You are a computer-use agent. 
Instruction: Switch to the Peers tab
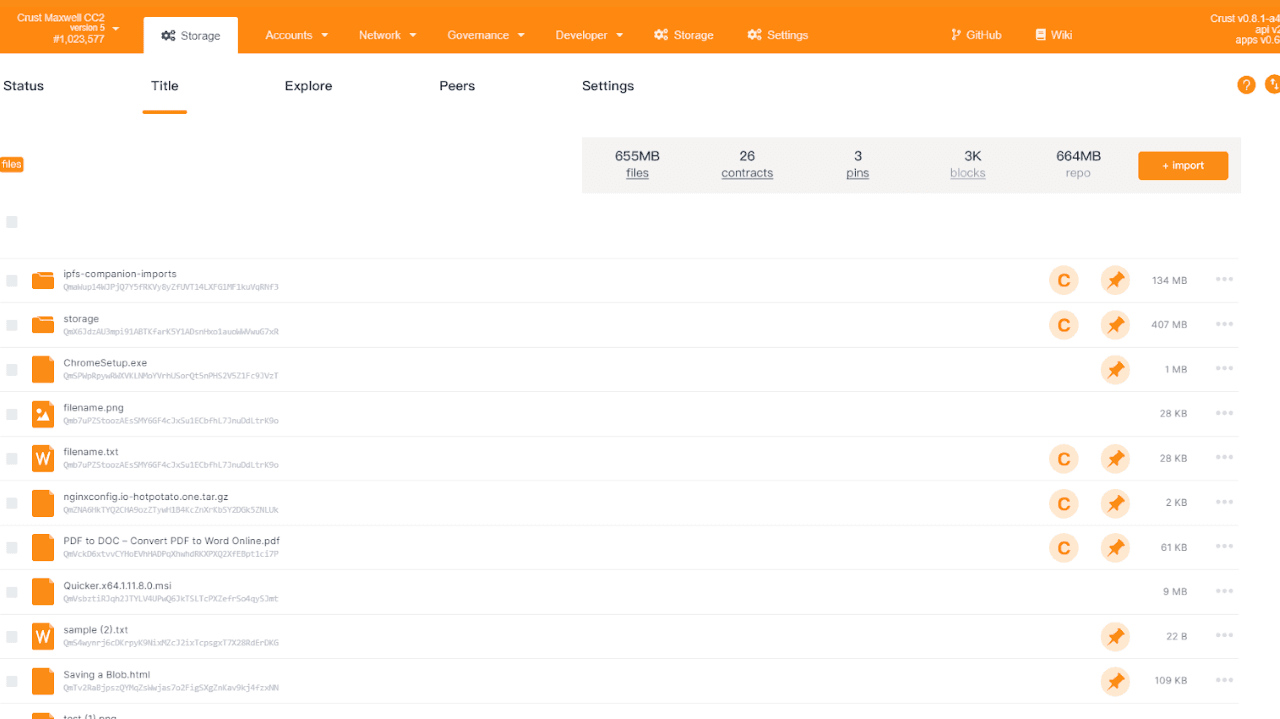point(457,85)
